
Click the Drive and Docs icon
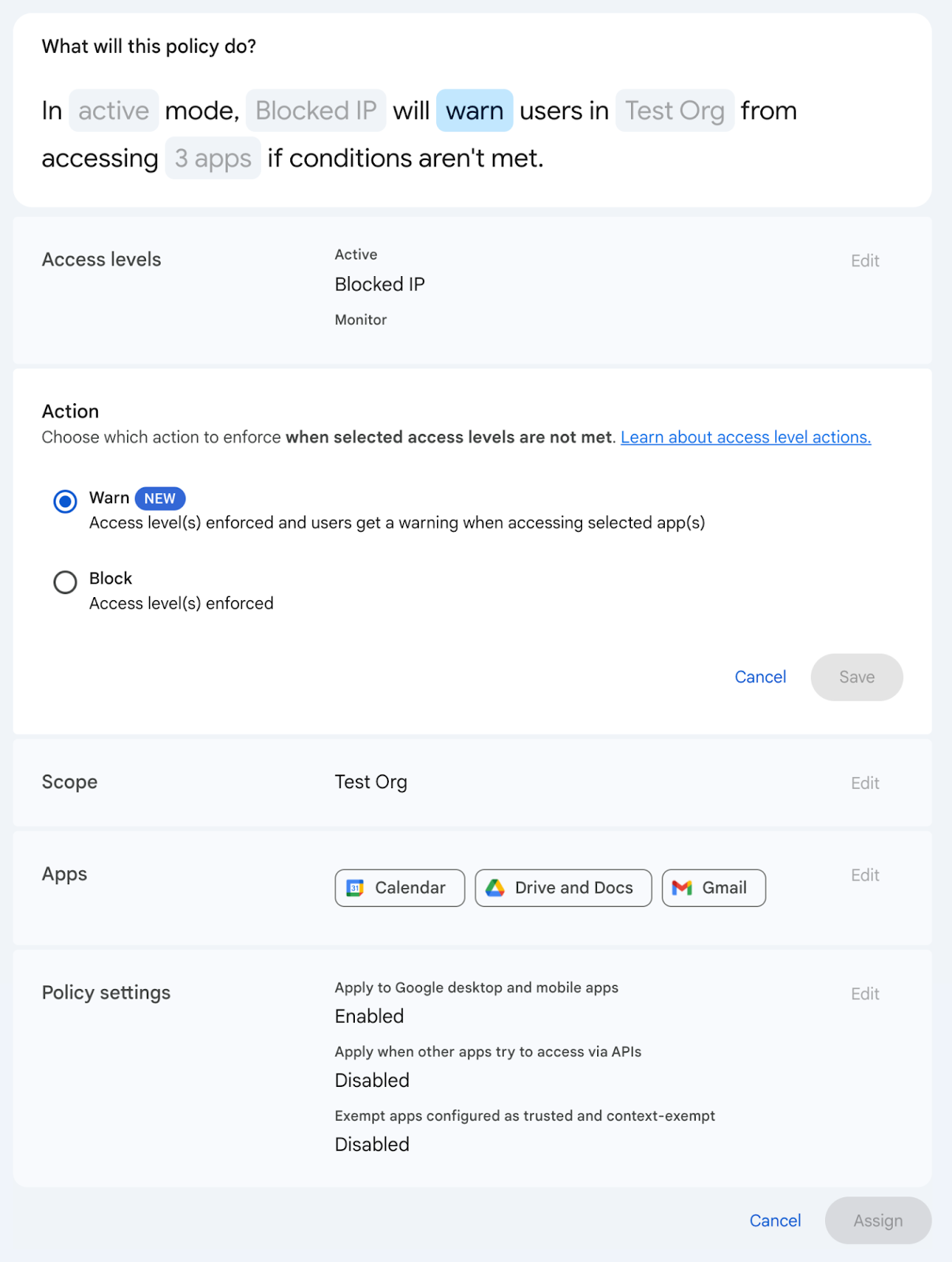pyautogui.click(x=495, y=888)
